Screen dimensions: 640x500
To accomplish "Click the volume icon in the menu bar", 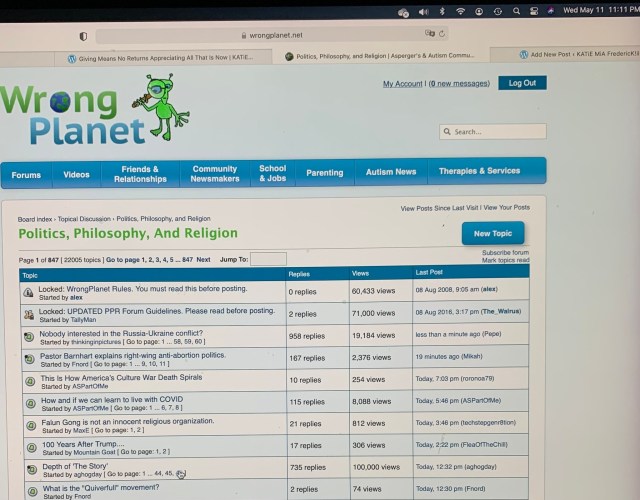I will [x=421, y=12].
